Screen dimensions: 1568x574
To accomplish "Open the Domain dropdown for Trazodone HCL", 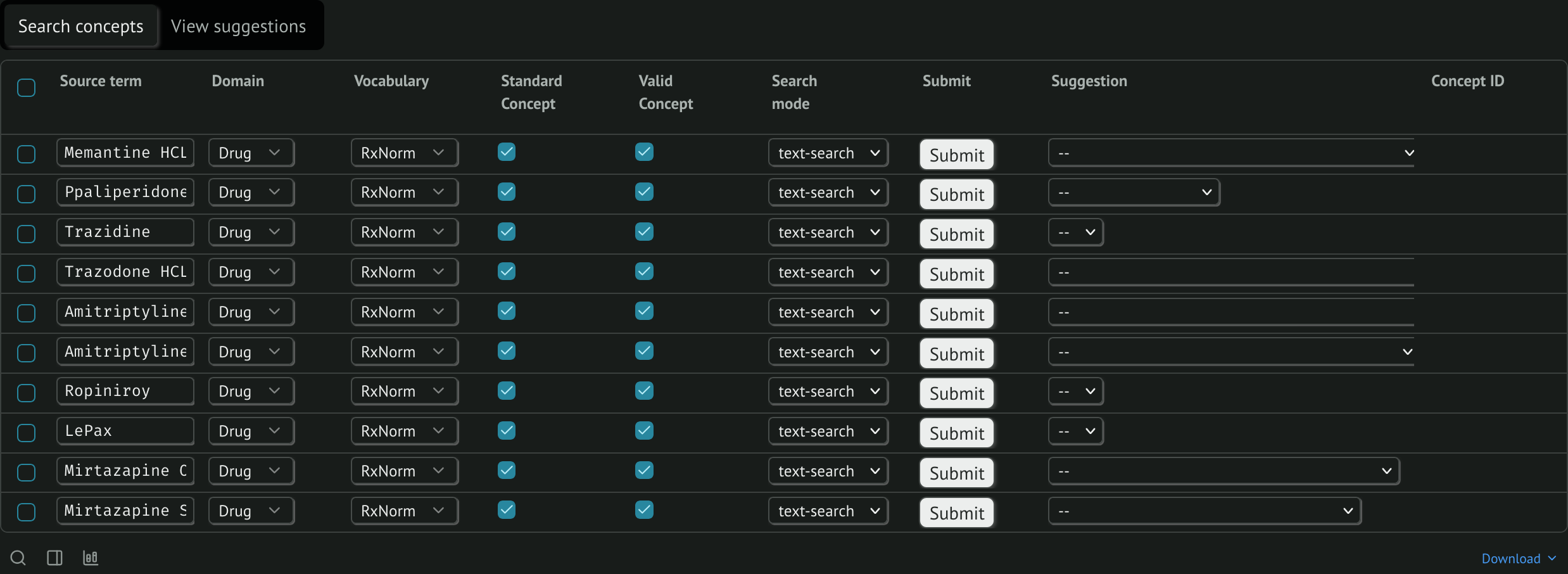I will [251, 272].
